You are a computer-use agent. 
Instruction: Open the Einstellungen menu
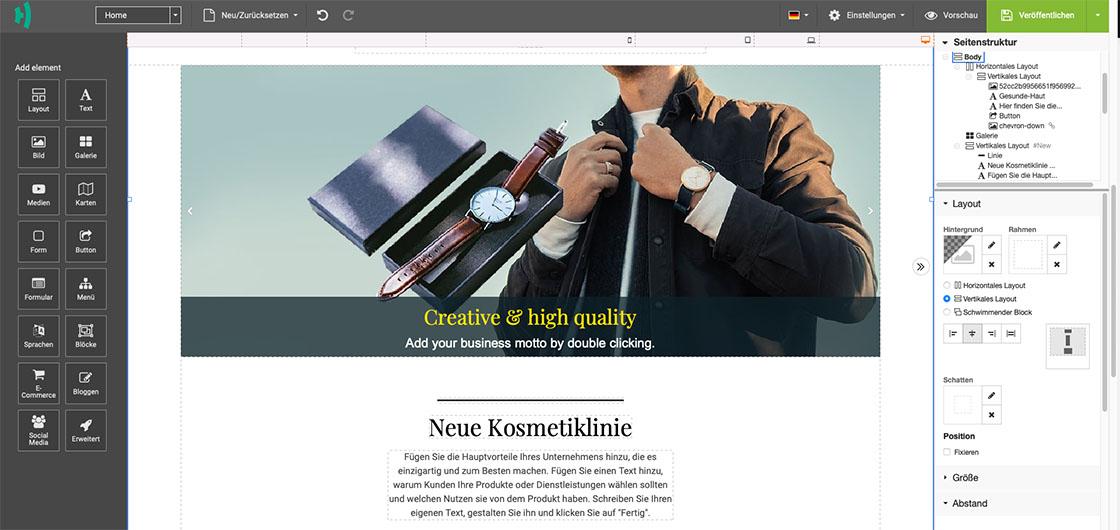pos(867,15)
